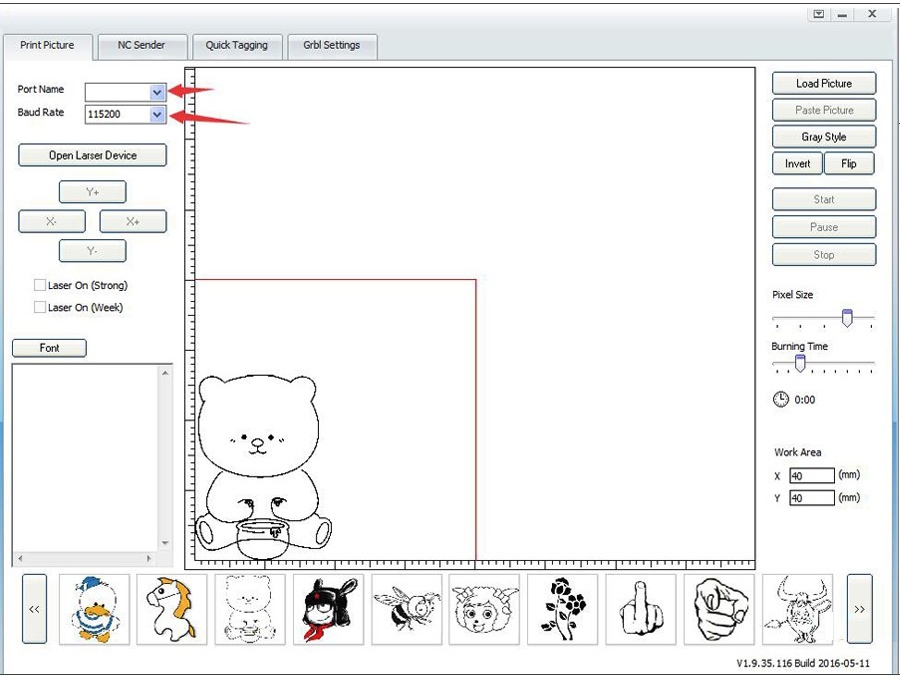
Task: Click the Work Area X input field
Action: (811, 476)
